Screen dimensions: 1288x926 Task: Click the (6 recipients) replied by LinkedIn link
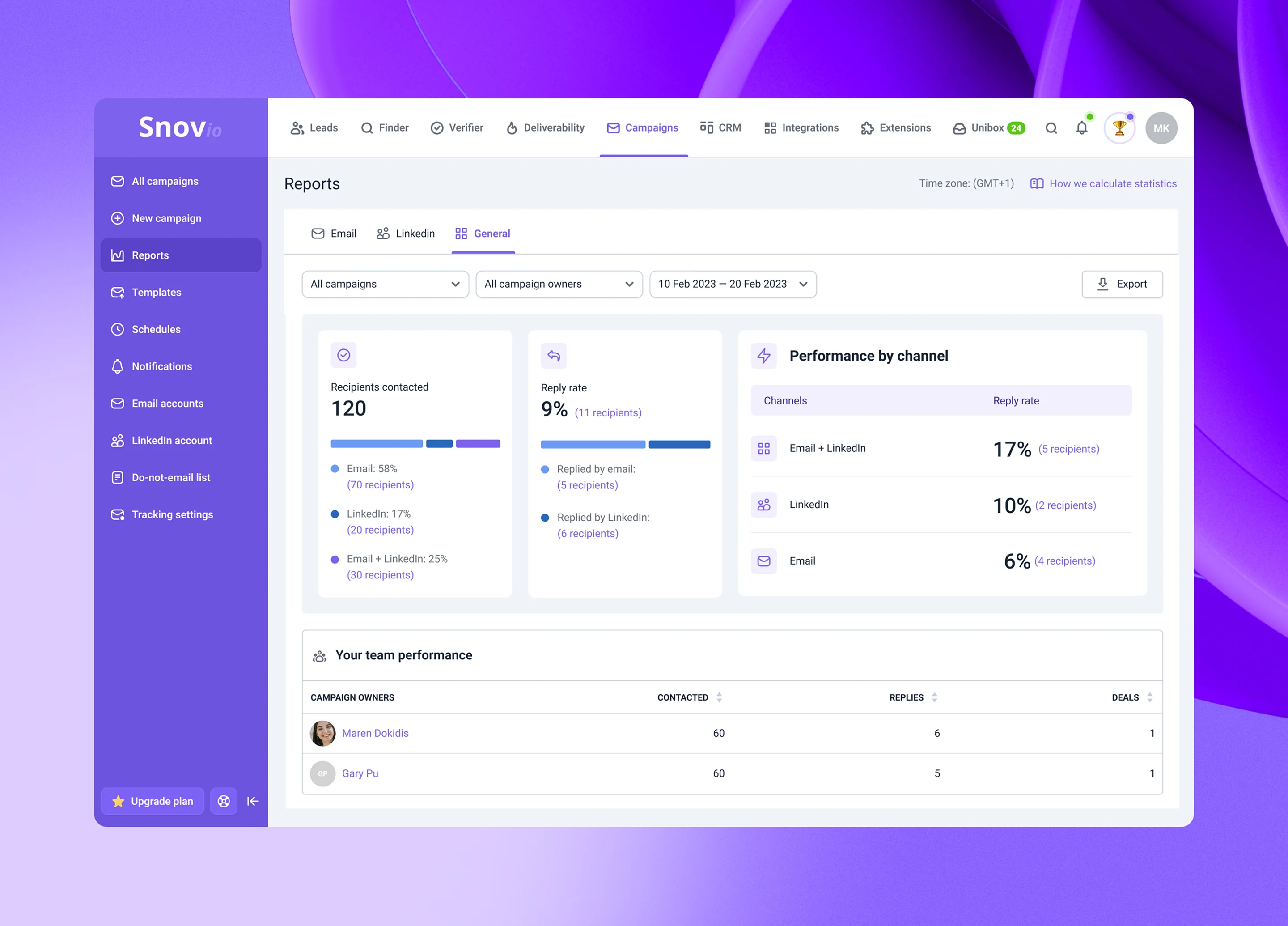click(589, 534)
